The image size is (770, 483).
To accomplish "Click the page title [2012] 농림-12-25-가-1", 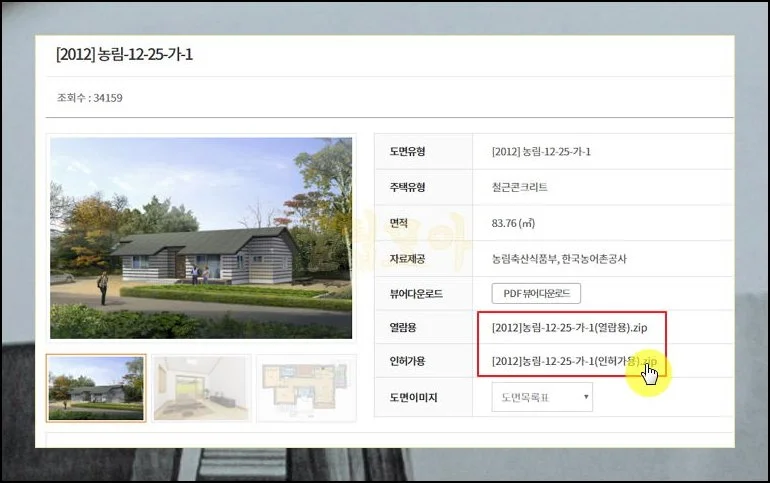I will [x=124, y=55].
